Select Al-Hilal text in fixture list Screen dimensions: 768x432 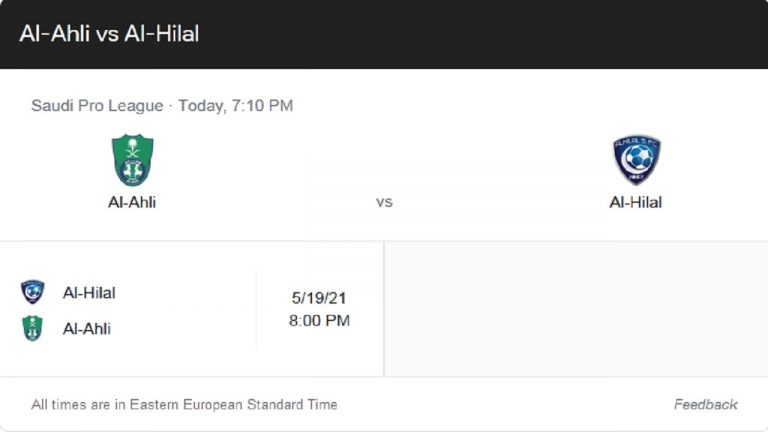coord(89,293)
